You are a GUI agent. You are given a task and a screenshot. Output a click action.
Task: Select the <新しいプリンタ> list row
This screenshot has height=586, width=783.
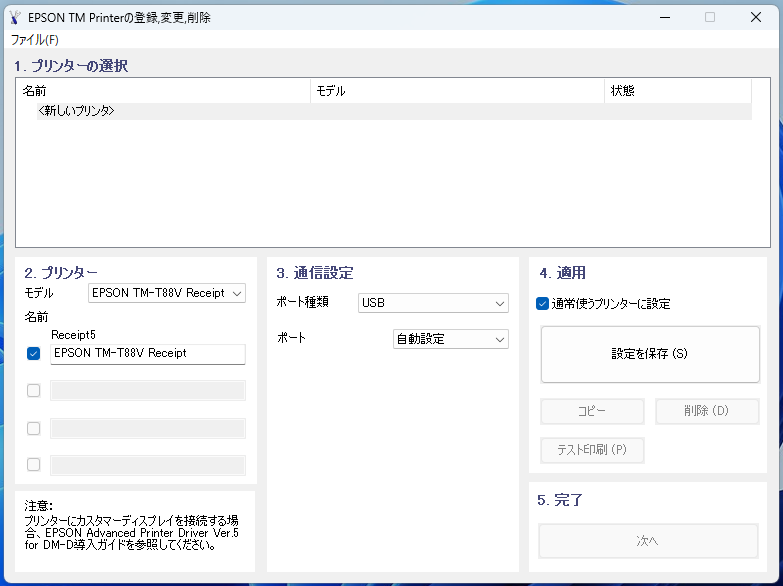tap(76, 111)
